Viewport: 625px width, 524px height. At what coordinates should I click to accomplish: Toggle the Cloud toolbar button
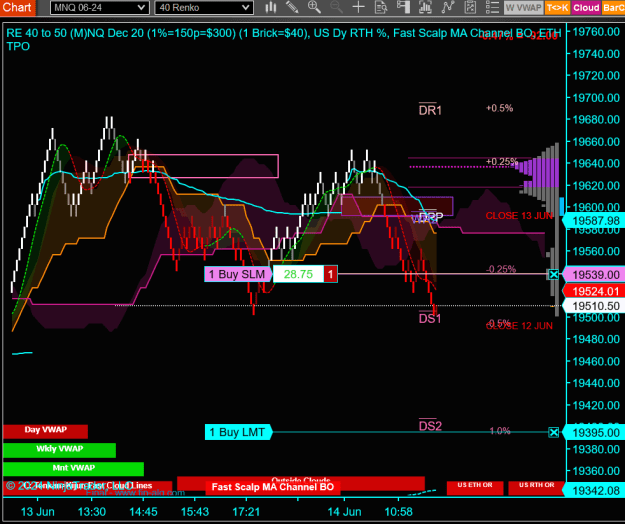pyautogui.click(x=586, y=8)
